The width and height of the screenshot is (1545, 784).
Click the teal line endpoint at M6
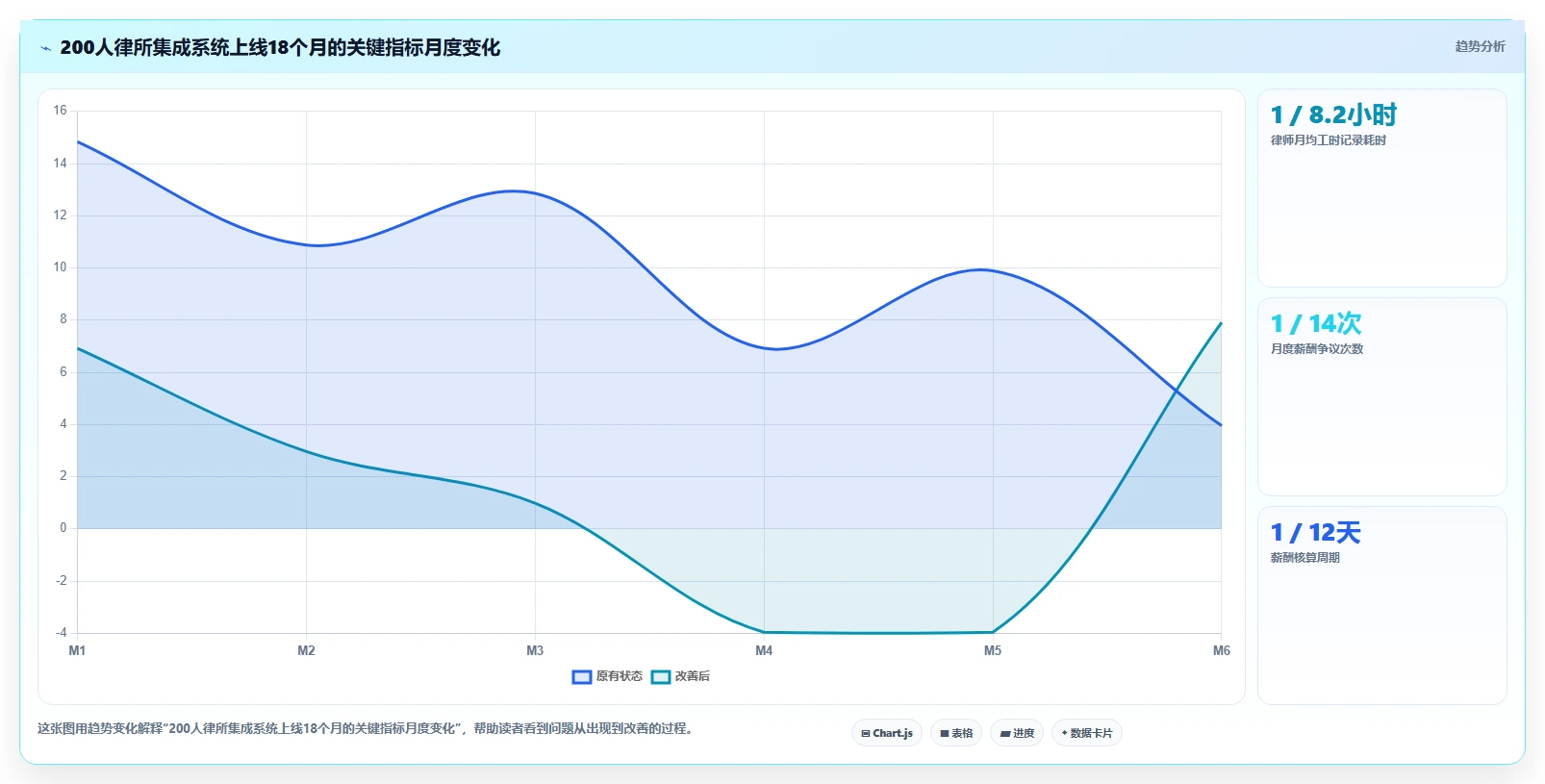(1221, 323)
